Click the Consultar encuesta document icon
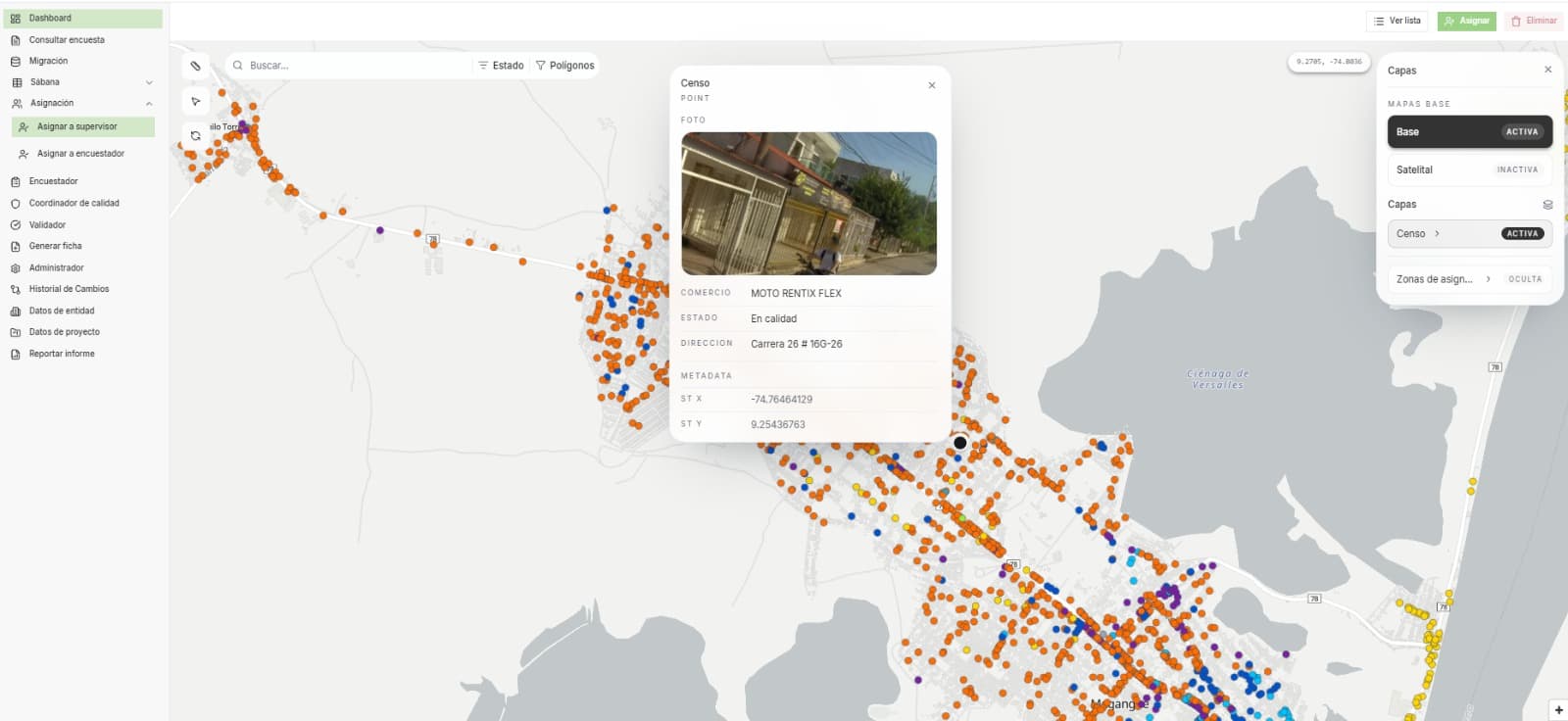This screenshot has height=721, width=1568. [x=16, y=40]
